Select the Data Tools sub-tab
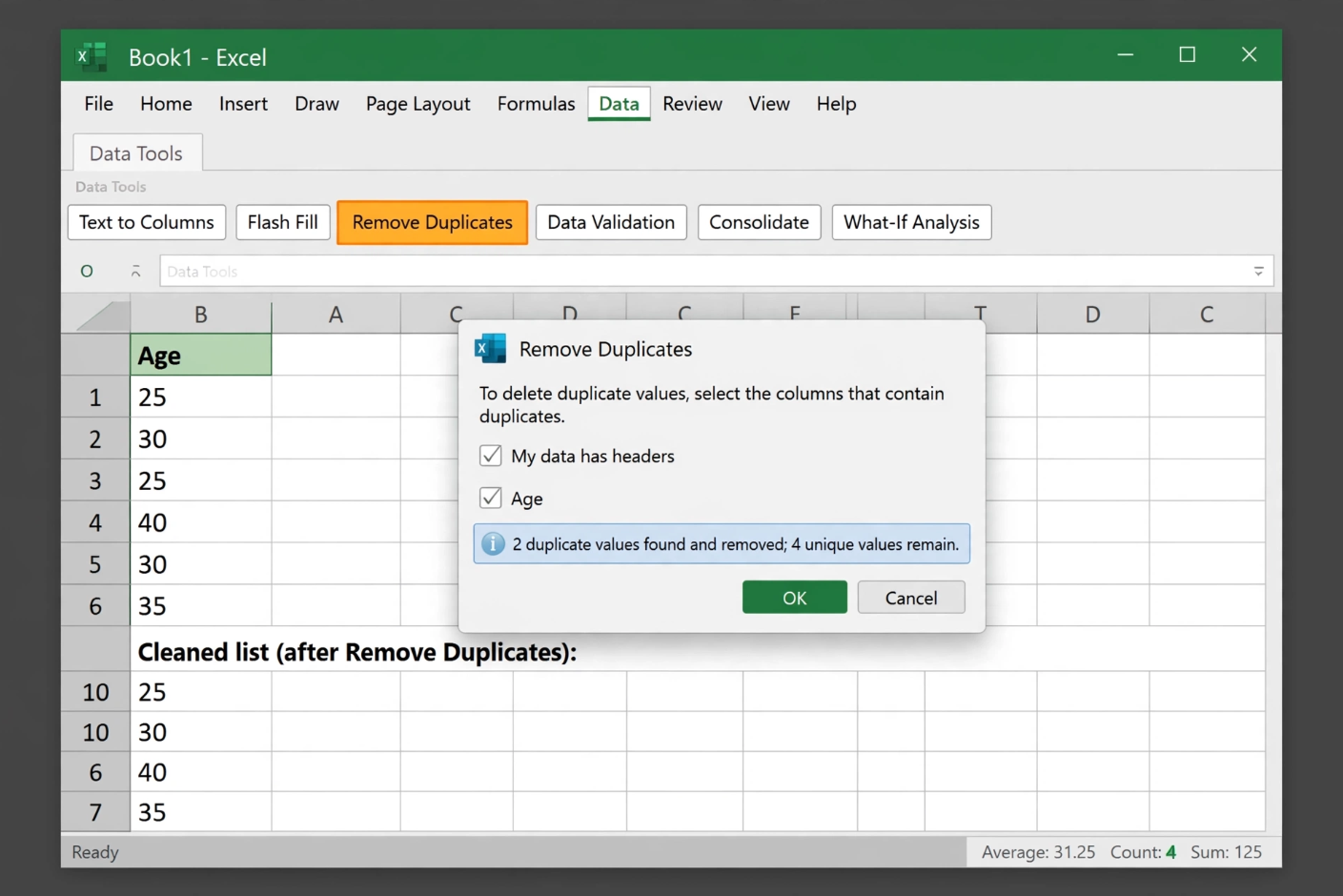The image size is (1343, 896). tap(136, 153)
